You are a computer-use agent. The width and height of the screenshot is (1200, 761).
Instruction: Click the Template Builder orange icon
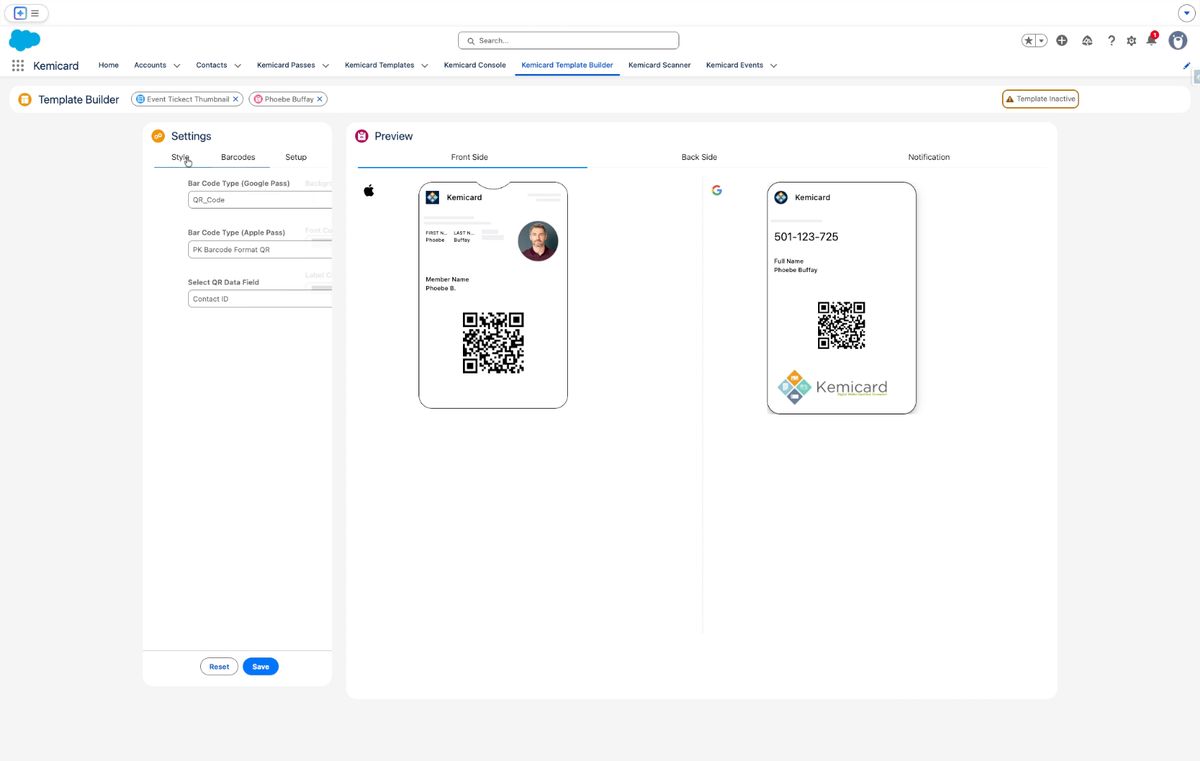coord(25,99)
